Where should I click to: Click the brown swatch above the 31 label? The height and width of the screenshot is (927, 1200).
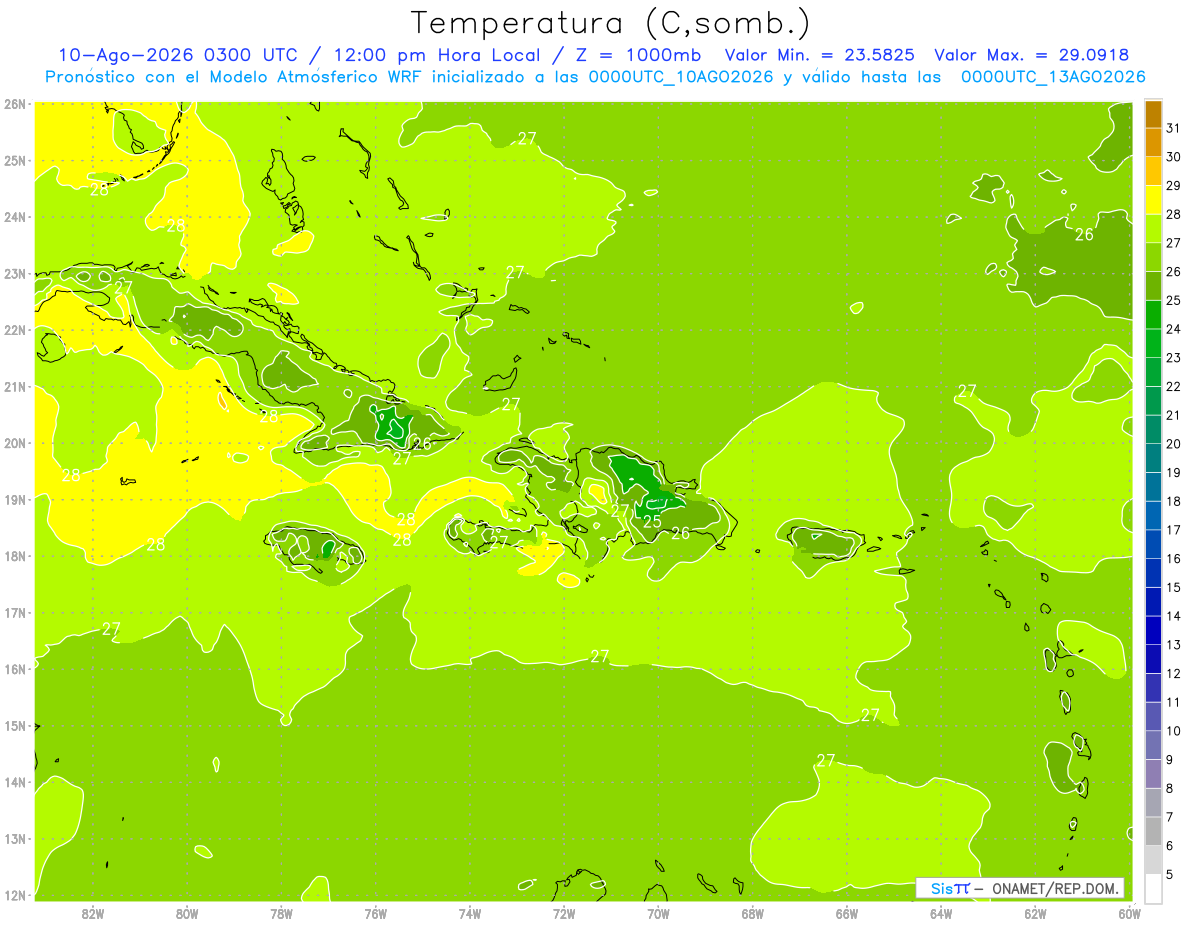click(1153, 114)
